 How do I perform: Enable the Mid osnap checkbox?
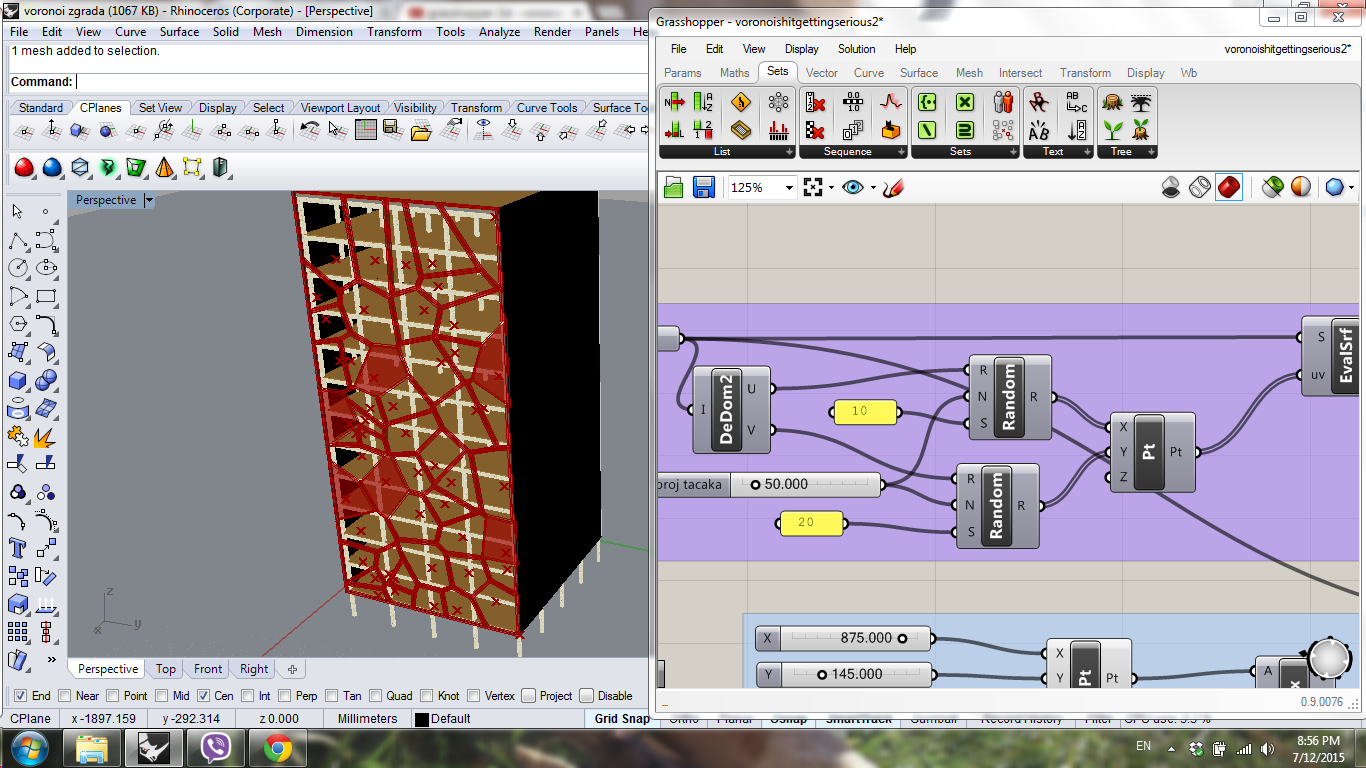click(x=161, y=696)
